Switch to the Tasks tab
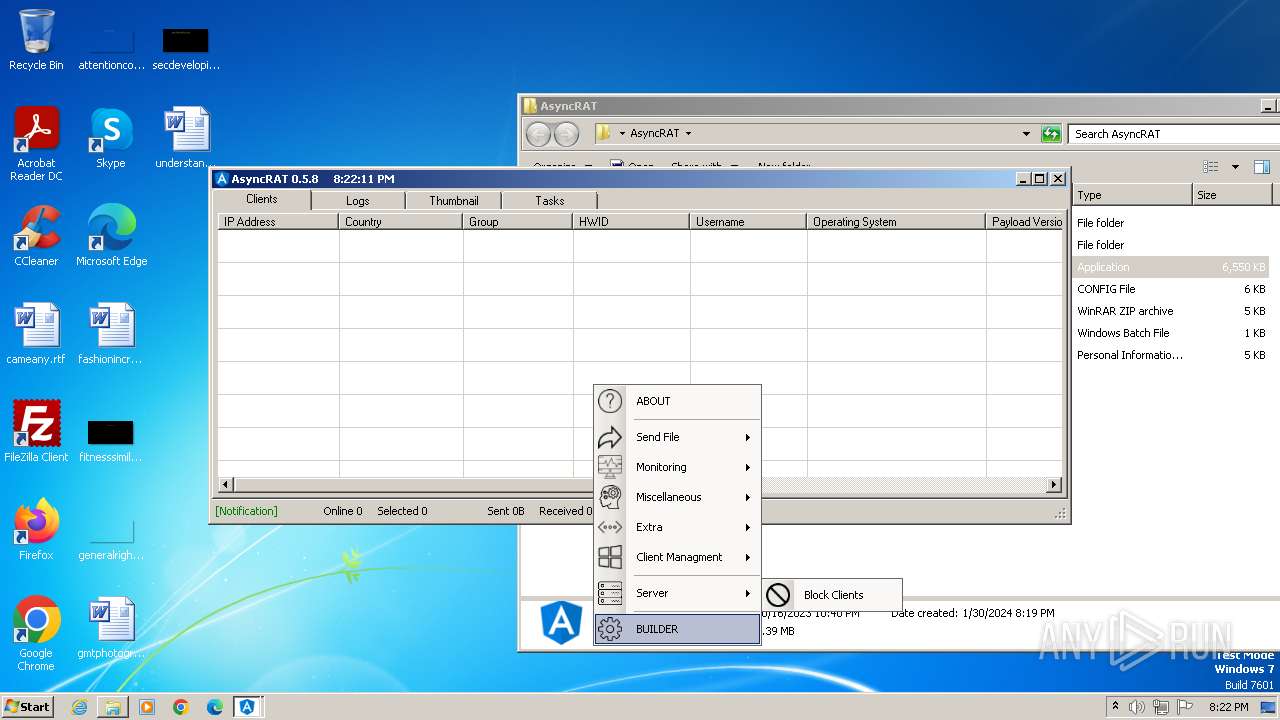The image size is (1280, 720). coord(550,200)
